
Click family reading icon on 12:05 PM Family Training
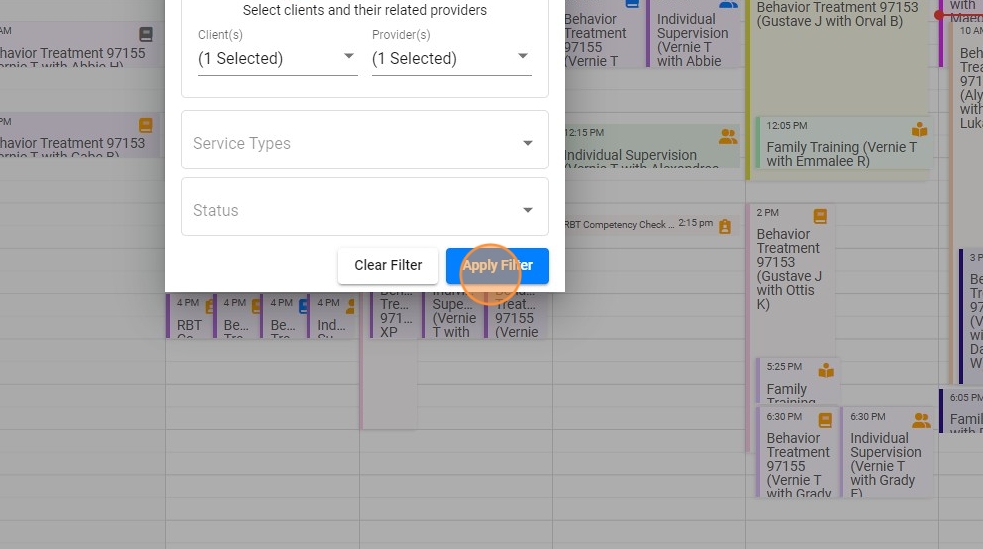coord(919,130)
